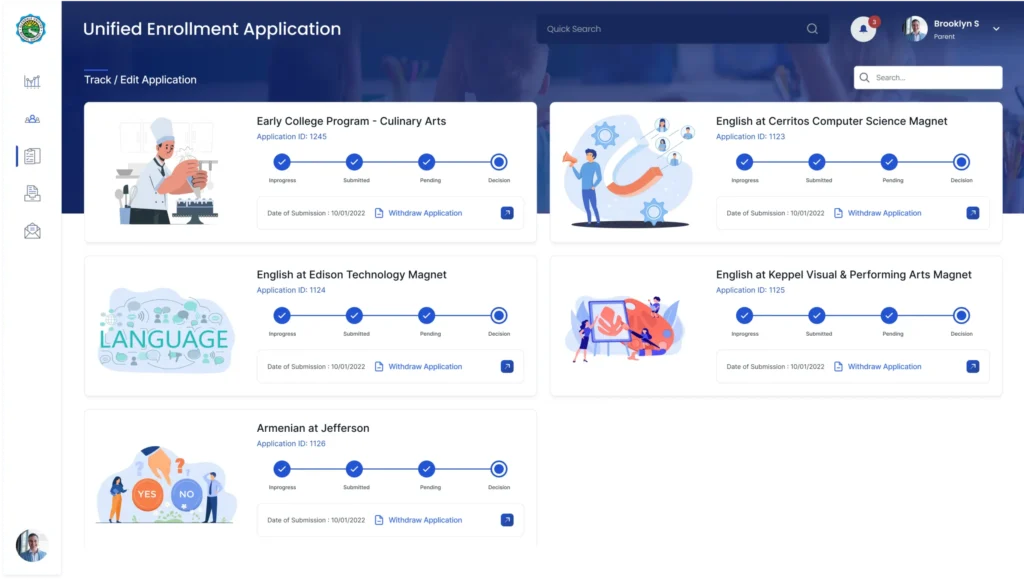
Task: Open Armenian at Jefferson details arrow icon
Action: click(507, 520)
